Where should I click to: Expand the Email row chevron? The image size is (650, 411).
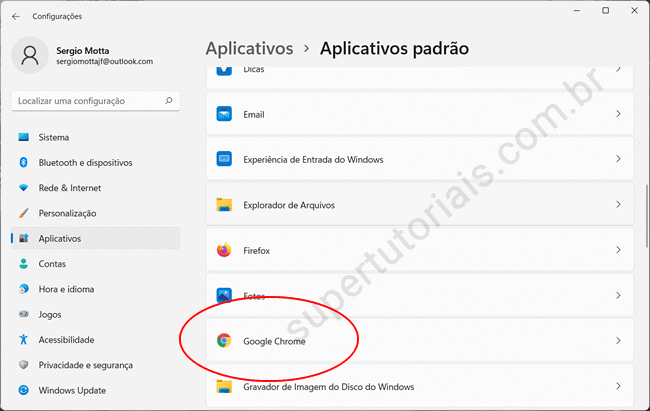click(x=618, y=114)
